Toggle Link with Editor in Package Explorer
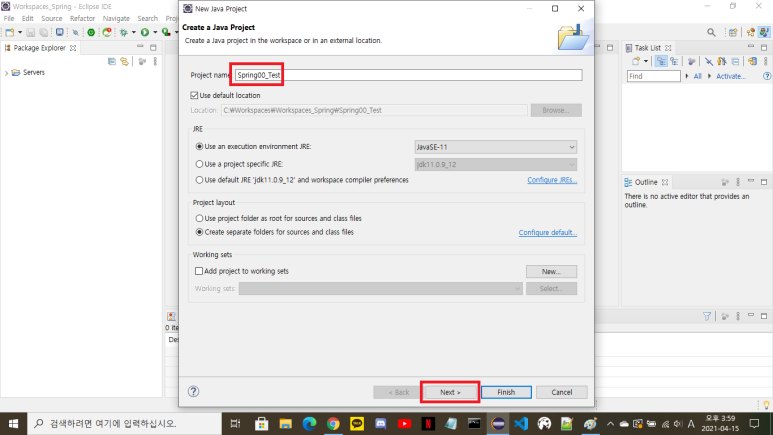 125,62
